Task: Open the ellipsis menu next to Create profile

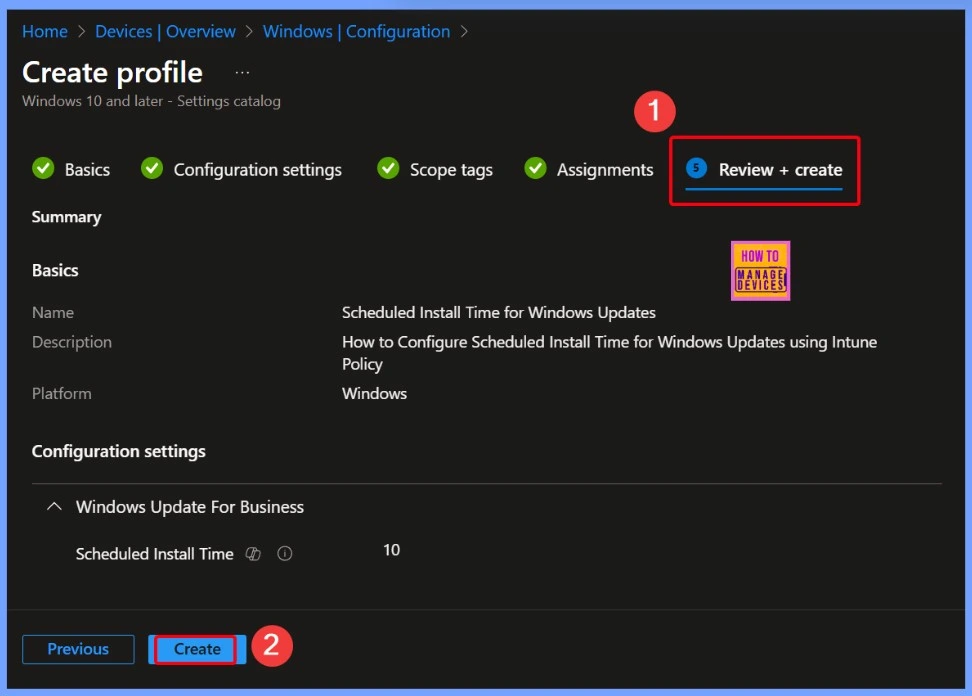Action: point(242,73)
